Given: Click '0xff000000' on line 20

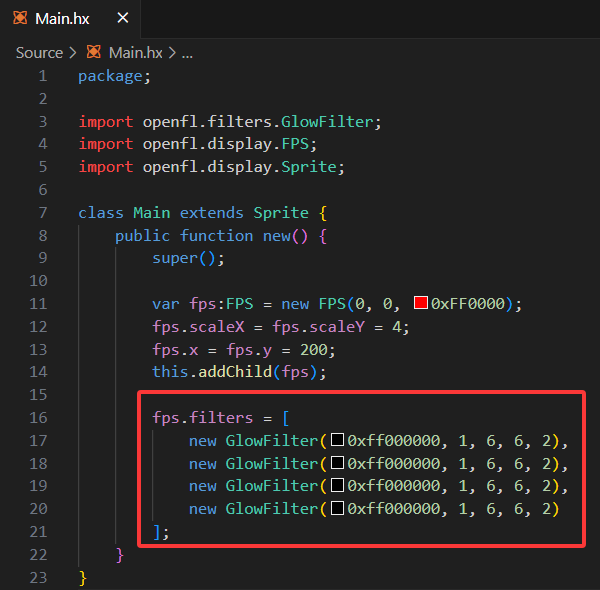Looking at the screenshot, I should [x=394, y=509].
